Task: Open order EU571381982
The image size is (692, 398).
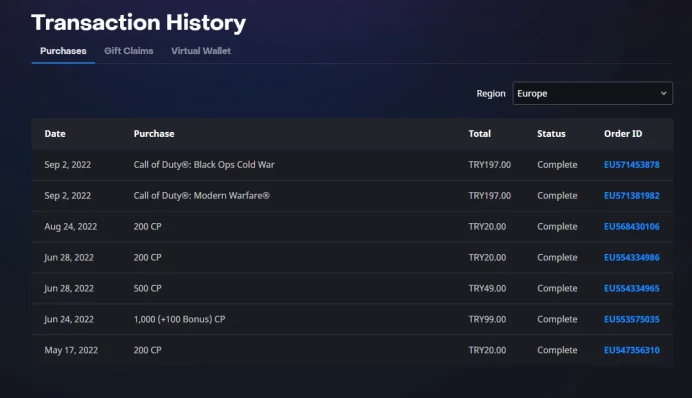Action: point(632,195)
